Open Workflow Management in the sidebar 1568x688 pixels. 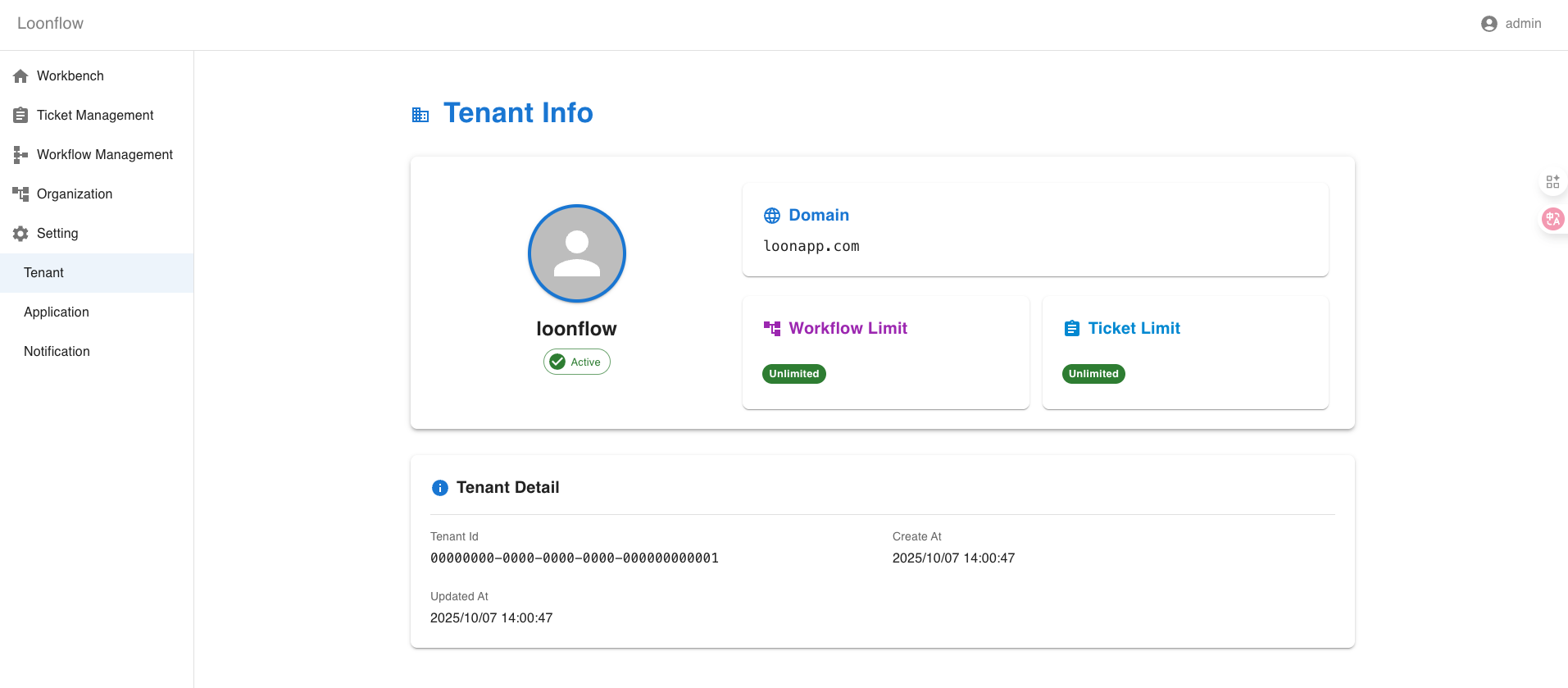pyautogui.click(x=97, y=155)
